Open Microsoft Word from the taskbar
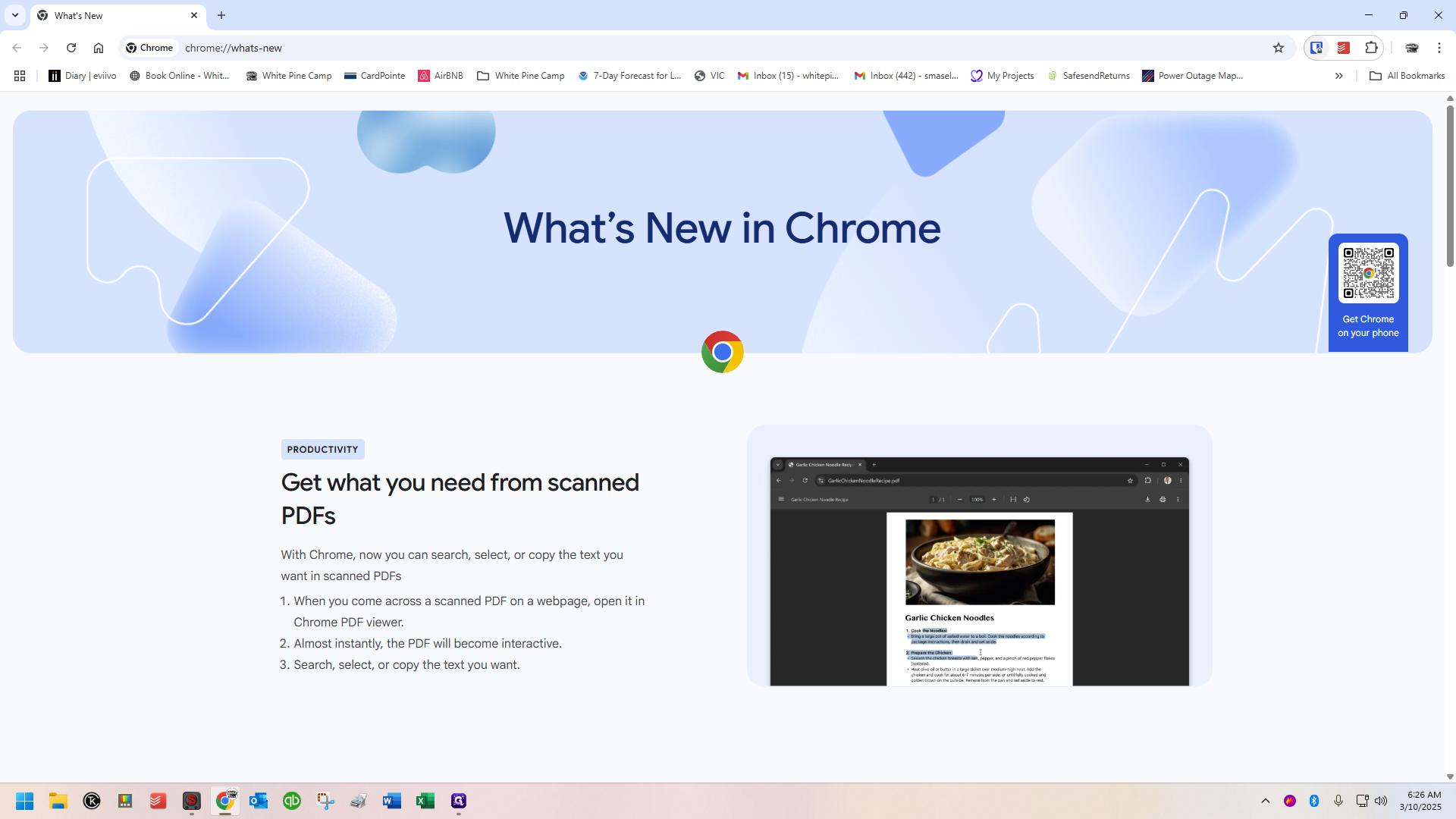 click(392, 801)
